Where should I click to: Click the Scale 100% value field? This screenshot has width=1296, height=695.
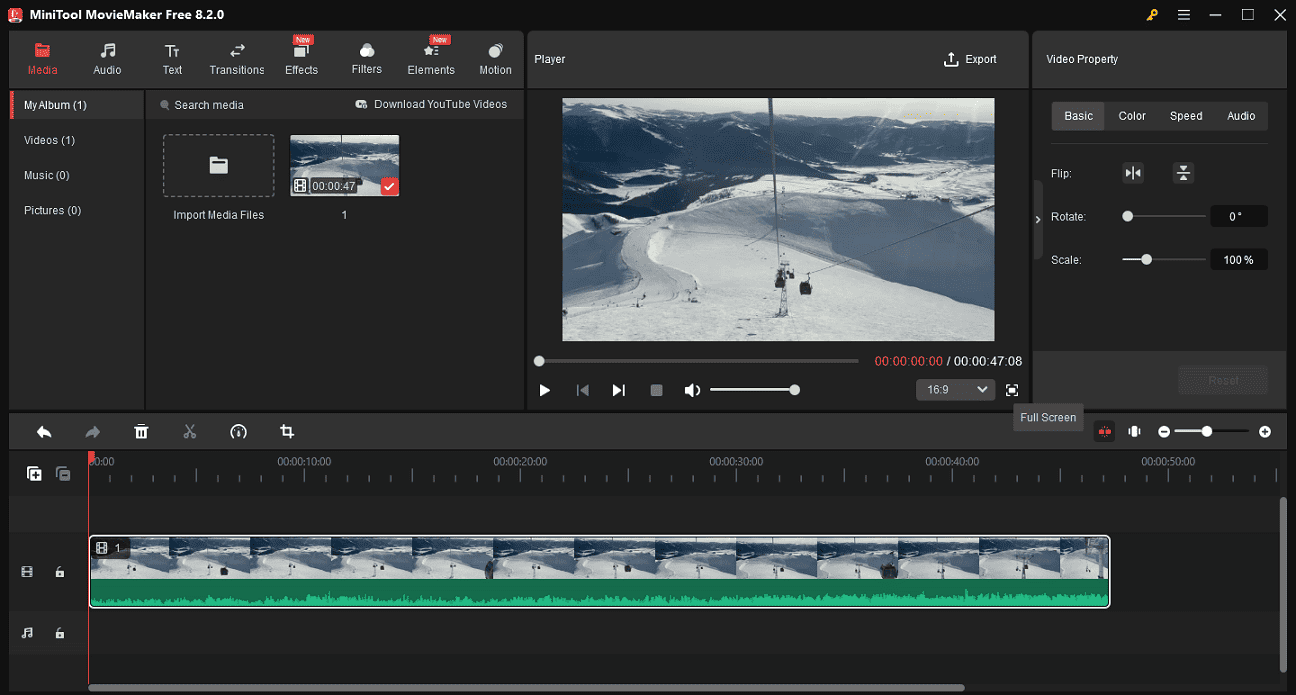click(x=1239, y=259)
